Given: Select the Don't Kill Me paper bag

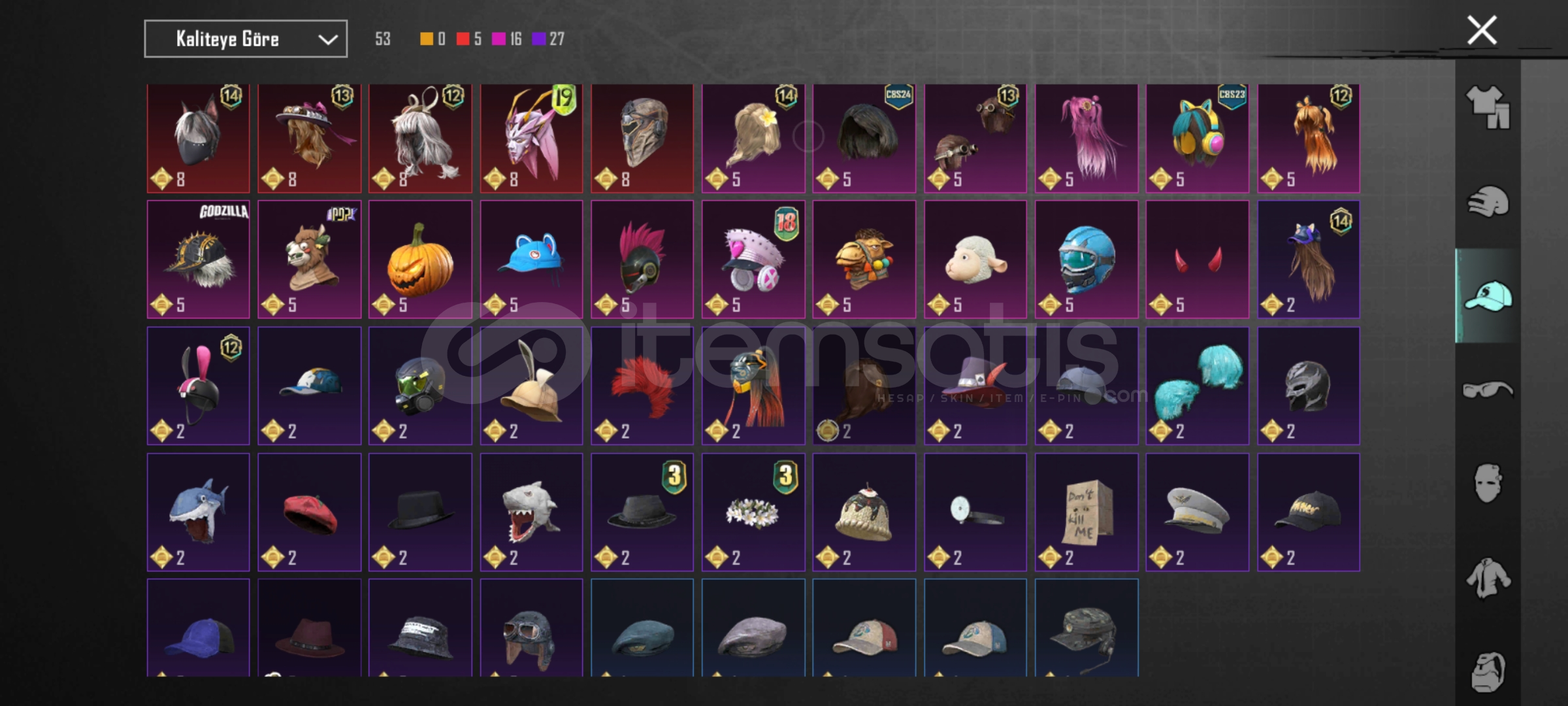Looking at the screenshot, I should point(1086,512).
